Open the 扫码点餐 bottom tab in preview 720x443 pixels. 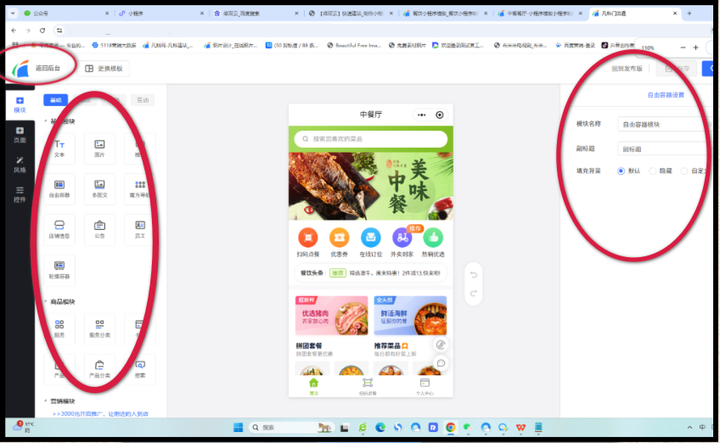coord(367,386)
